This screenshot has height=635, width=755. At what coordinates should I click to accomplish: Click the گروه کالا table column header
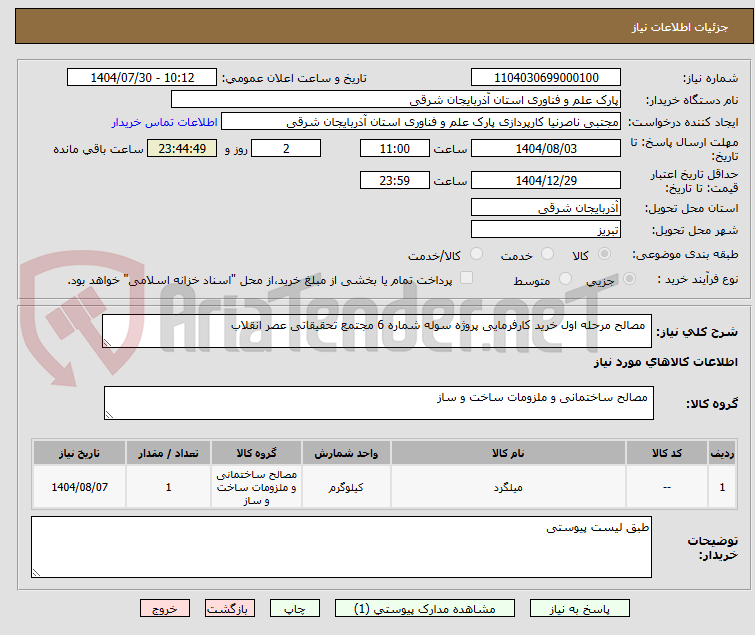(x=256, y=453)
